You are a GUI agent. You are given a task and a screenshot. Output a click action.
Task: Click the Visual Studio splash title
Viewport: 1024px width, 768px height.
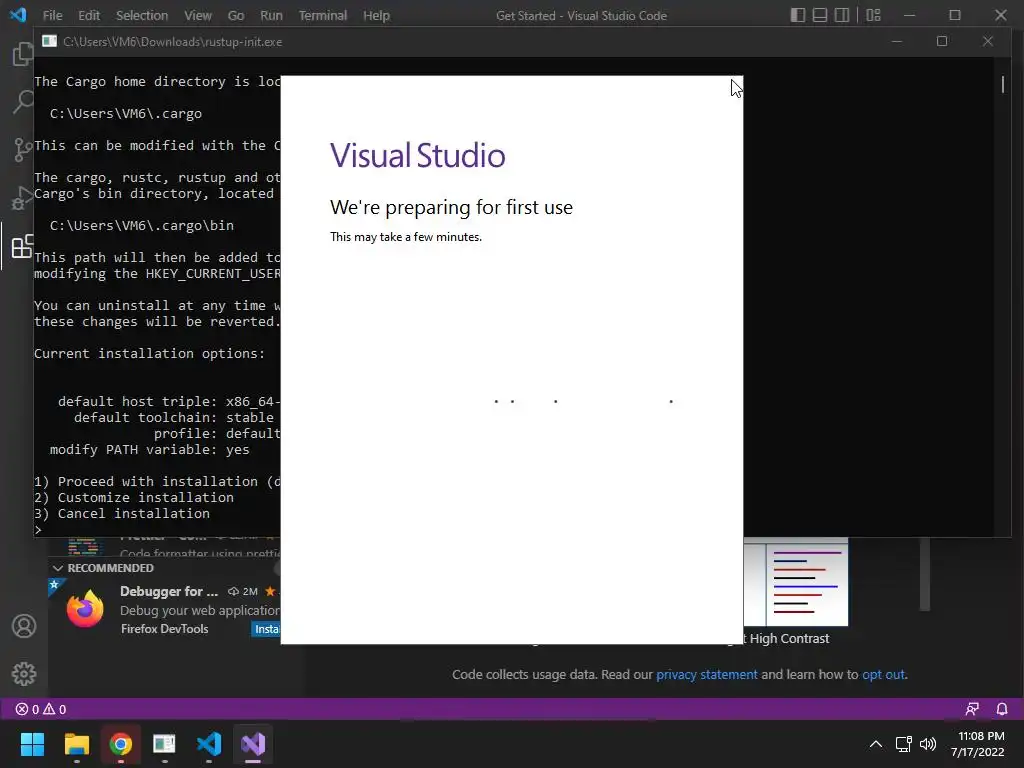pos(417,155)
